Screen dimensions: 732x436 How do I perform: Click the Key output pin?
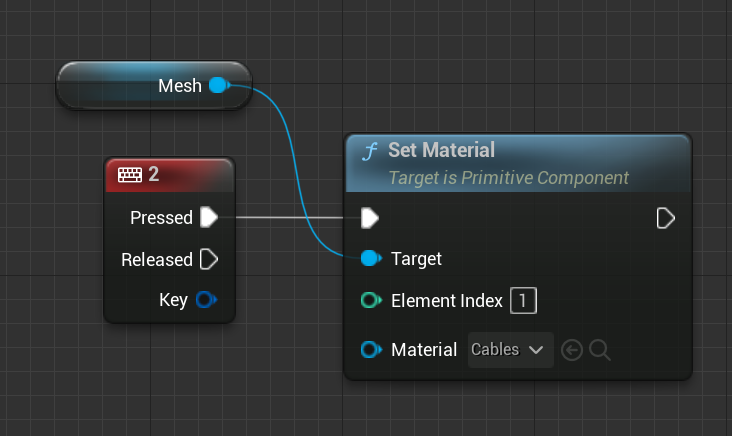206,300
